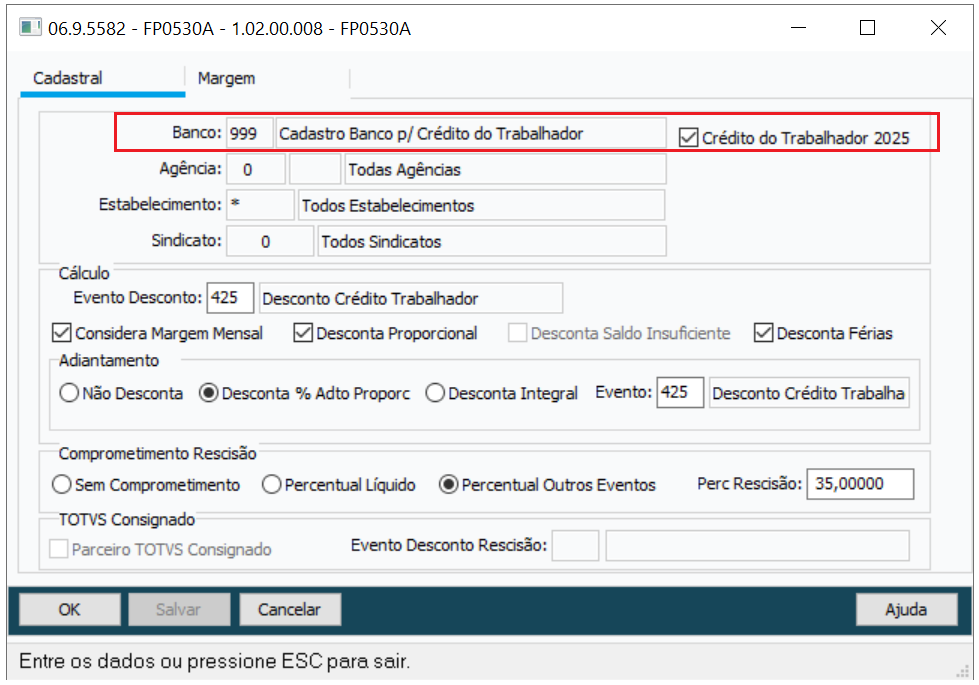979x685 pixels.
Task: Select the Agência input field
Action: pos(256,169)
